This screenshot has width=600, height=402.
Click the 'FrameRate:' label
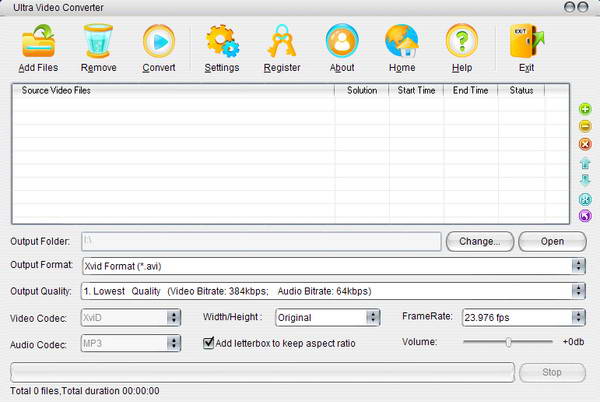pos(427,316)
